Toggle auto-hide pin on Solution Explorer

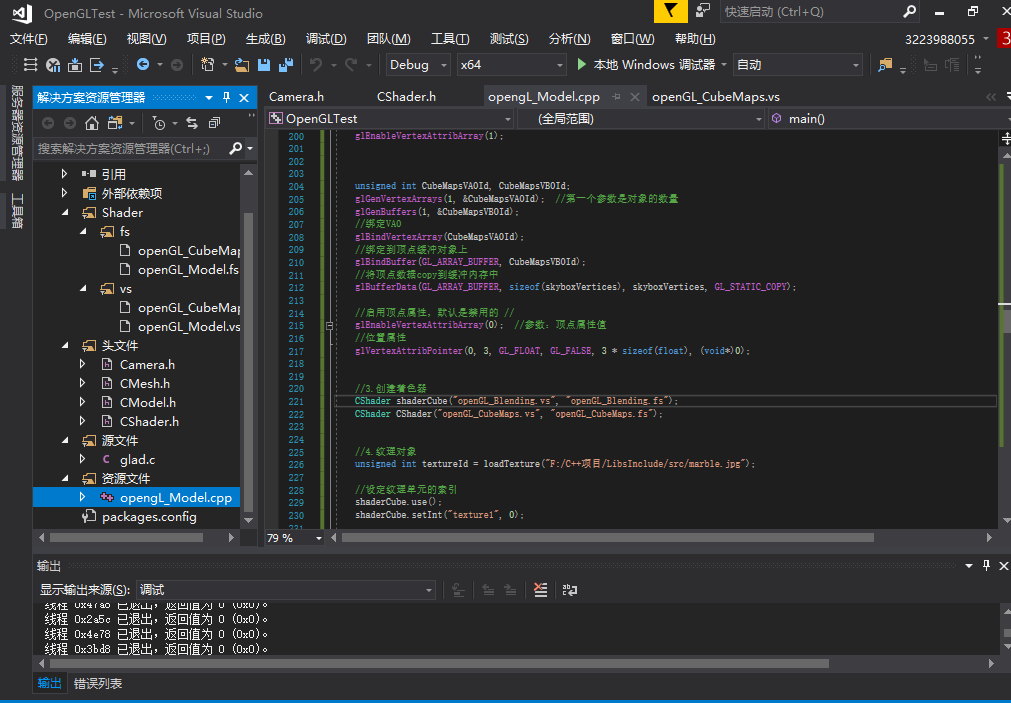point(226,97)
